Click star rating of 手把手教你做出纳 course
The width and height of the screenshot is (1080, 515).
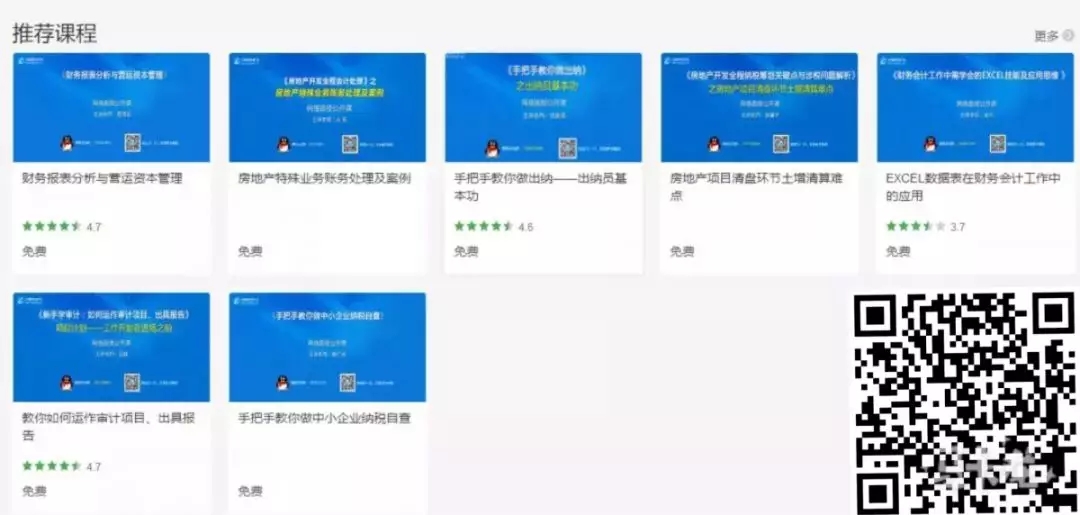(x=484, y=226)
